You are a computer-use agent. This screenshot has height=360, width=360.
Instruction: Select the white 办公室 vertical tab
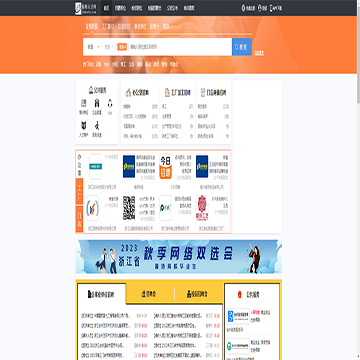(x=79, y=164)
